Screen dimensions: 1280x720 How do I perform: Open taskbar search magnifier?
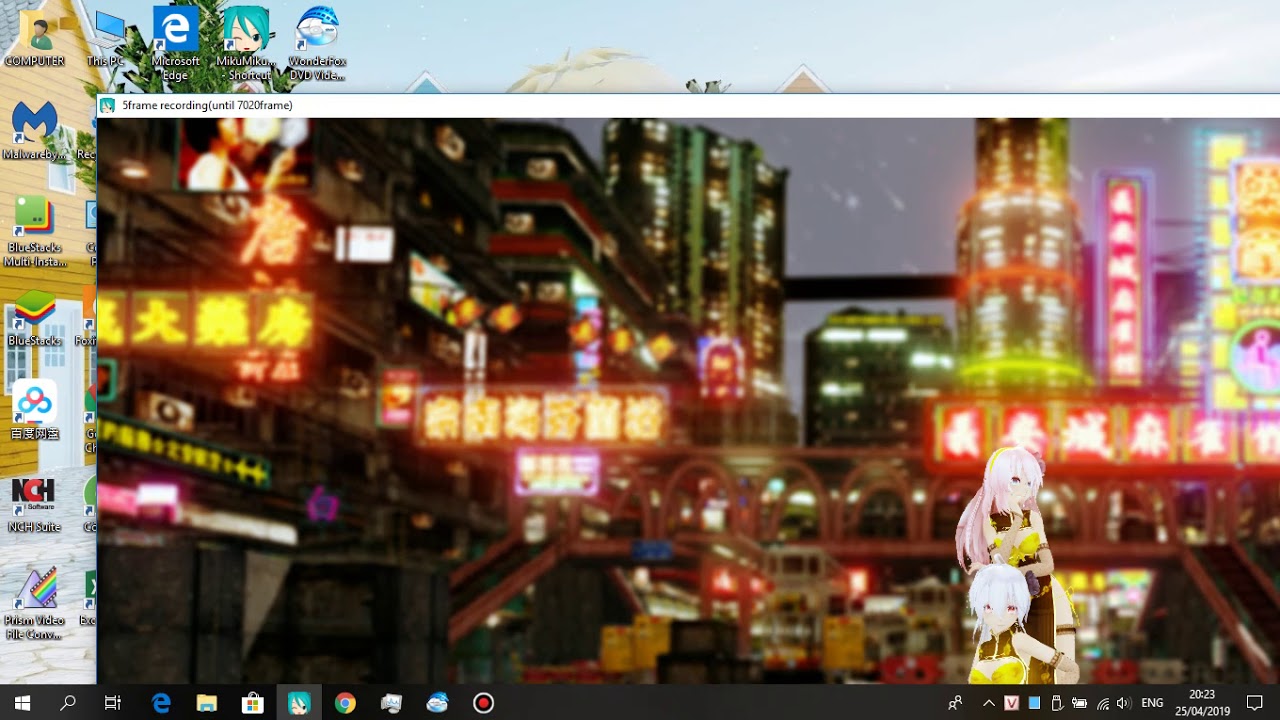[x=68, y=703]
